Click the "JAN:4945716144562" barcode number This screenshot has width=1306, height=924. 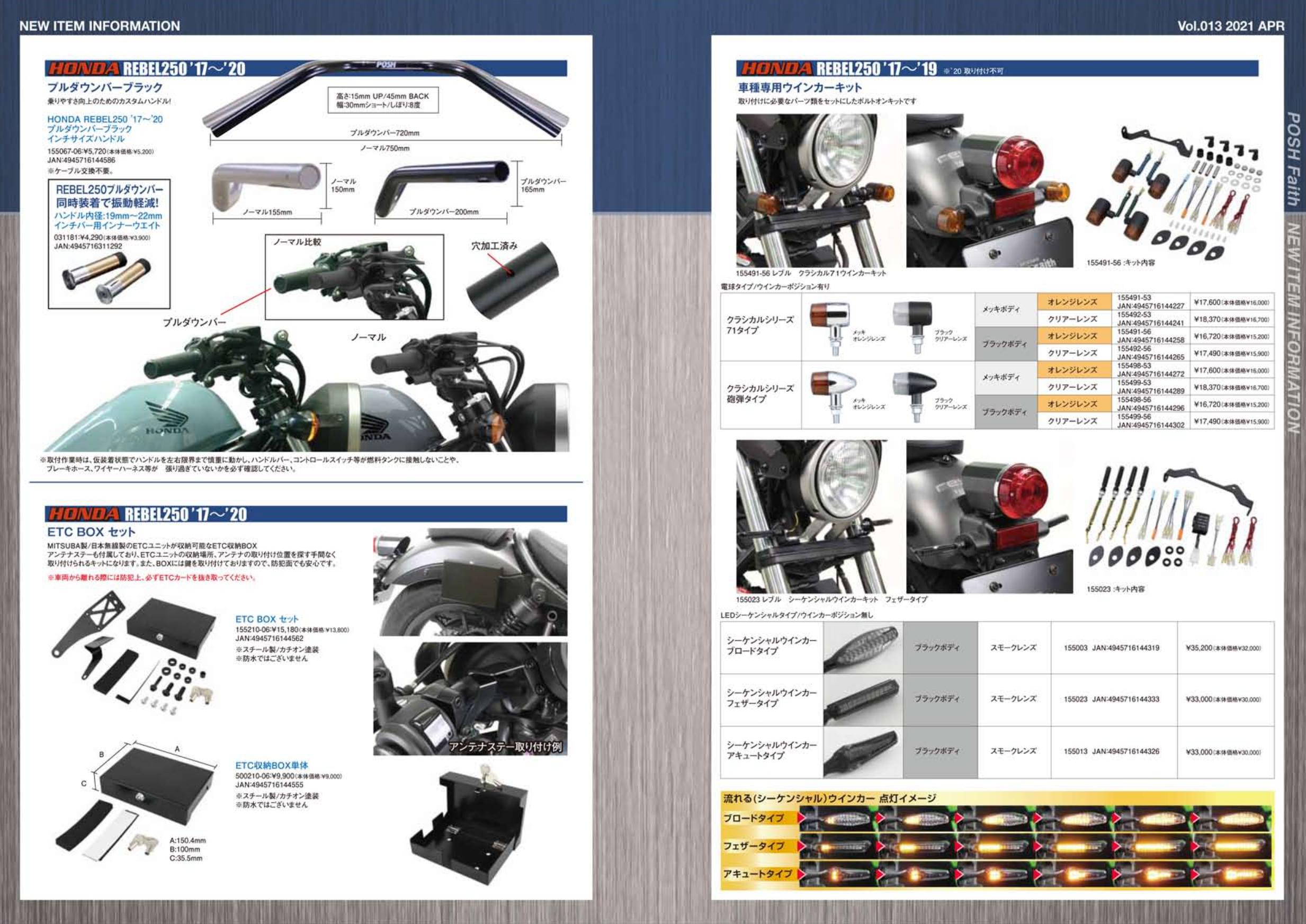(269, 639)
